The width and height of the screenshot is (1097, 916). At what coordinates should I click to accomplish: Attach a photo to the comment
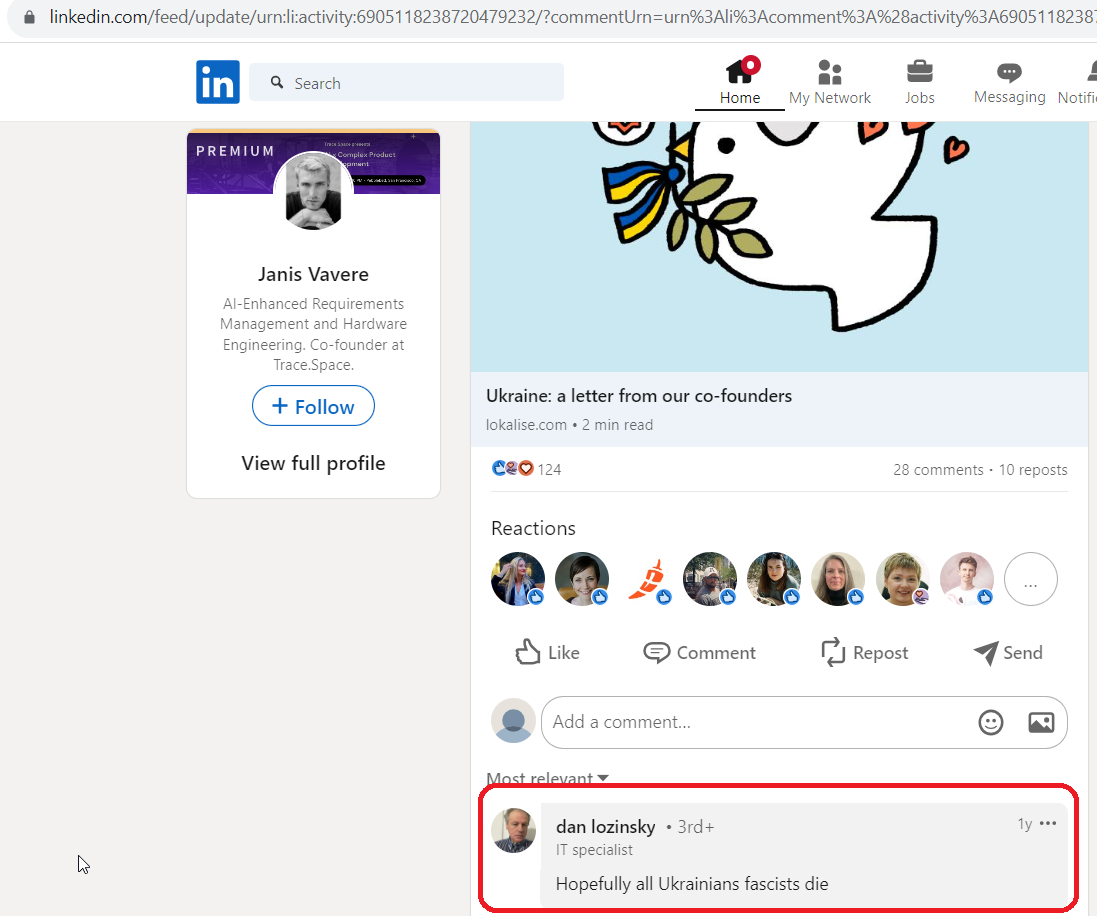coord(1041,722)
